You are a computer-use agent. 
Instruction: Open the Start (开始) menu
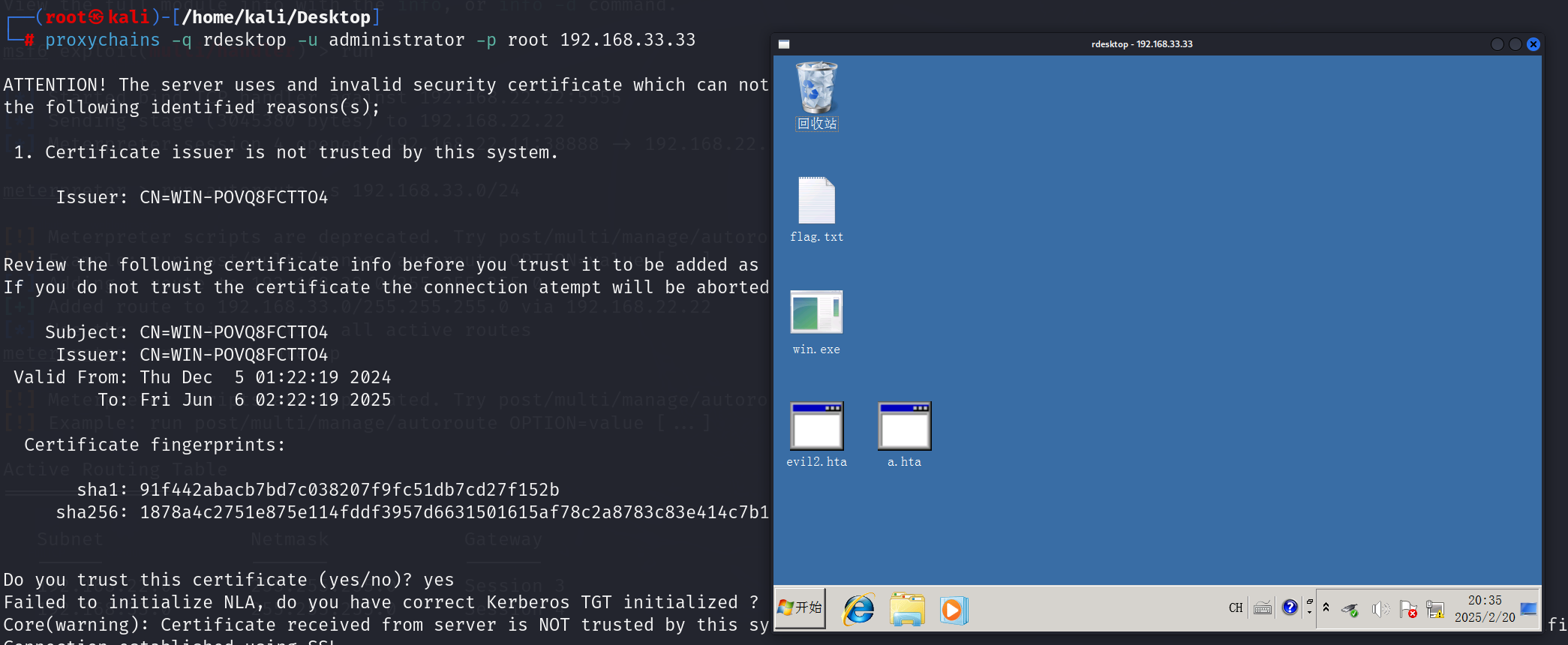[800, 608]
